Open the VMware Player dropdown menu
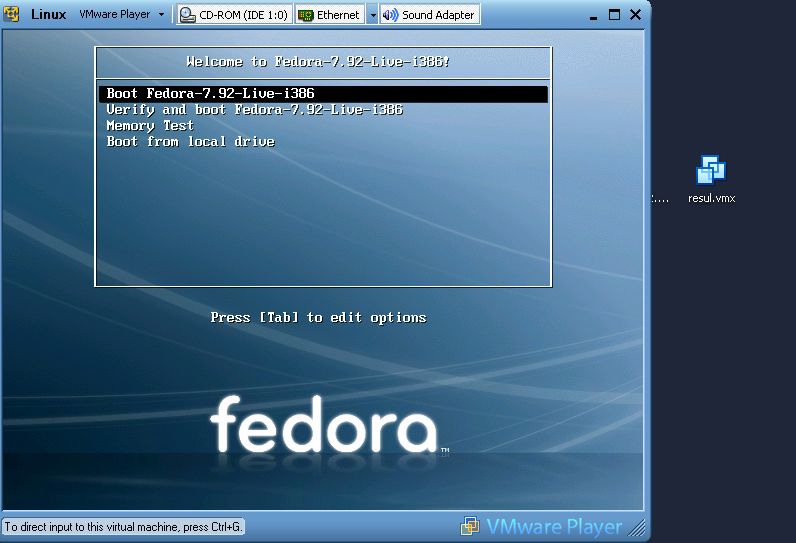Image resolution: width=796 pixels, height=543 pixels. [x=122, y=14]
